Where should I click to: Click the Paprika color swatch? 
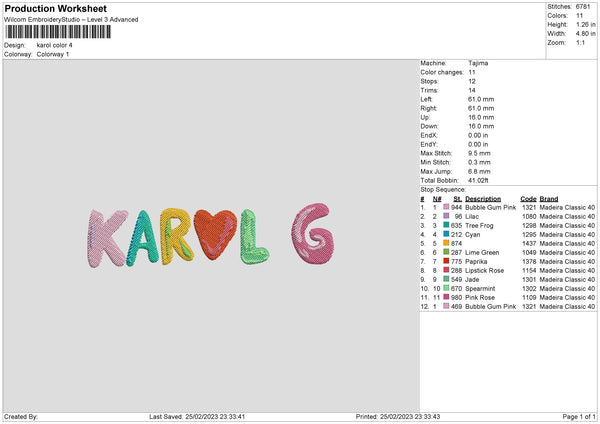446,261
